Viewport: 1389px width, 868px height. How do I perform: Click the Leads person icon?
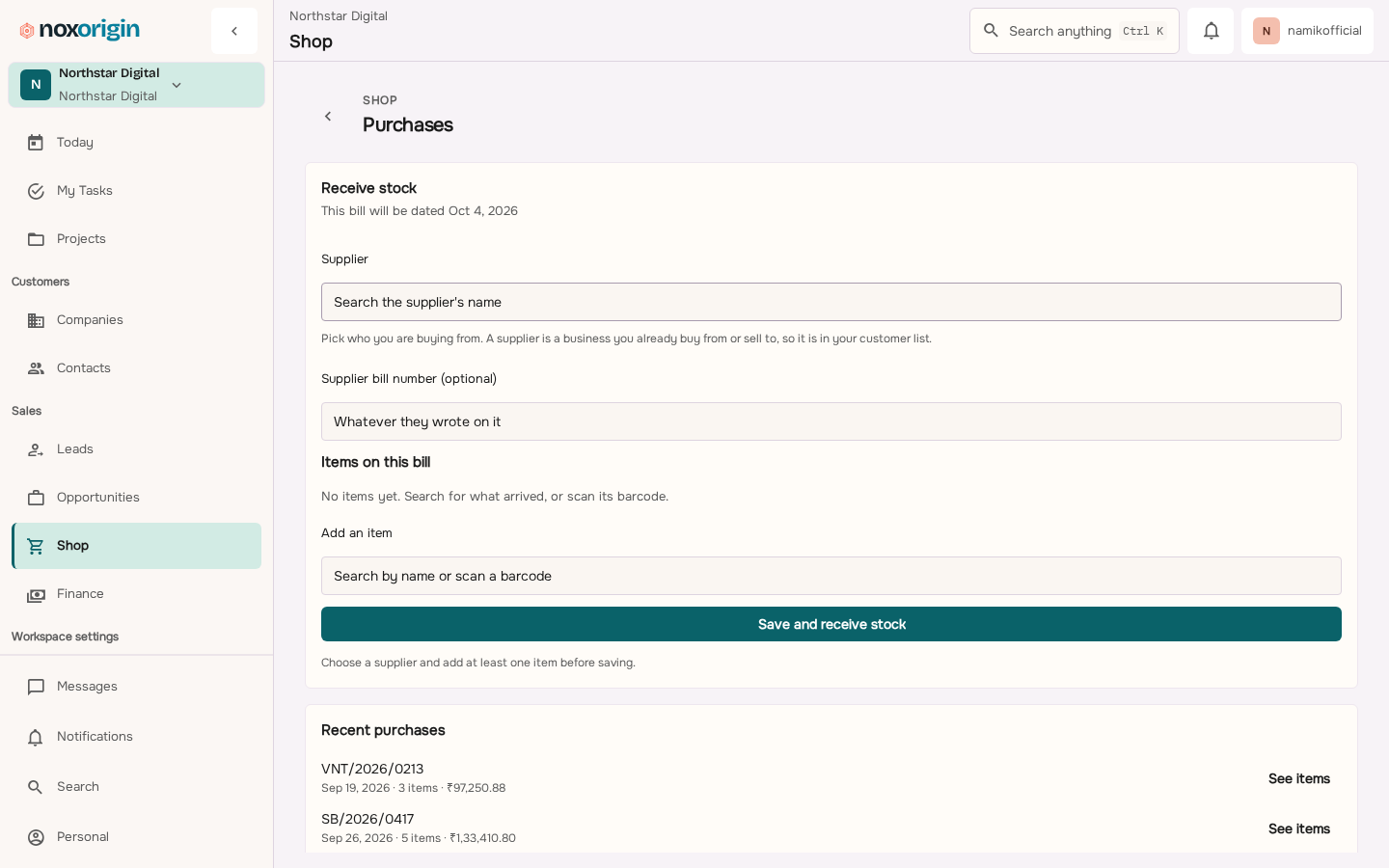click(x=36, y=449)
